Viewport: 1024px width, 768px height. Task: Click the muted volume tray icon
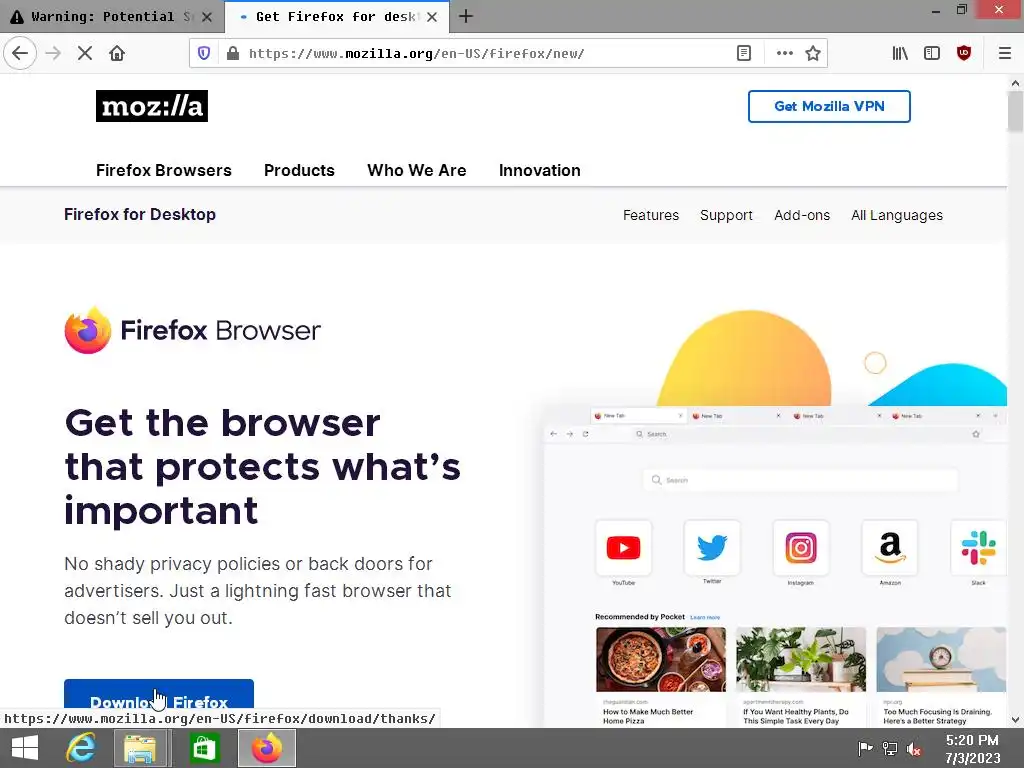tap(914, 748)
